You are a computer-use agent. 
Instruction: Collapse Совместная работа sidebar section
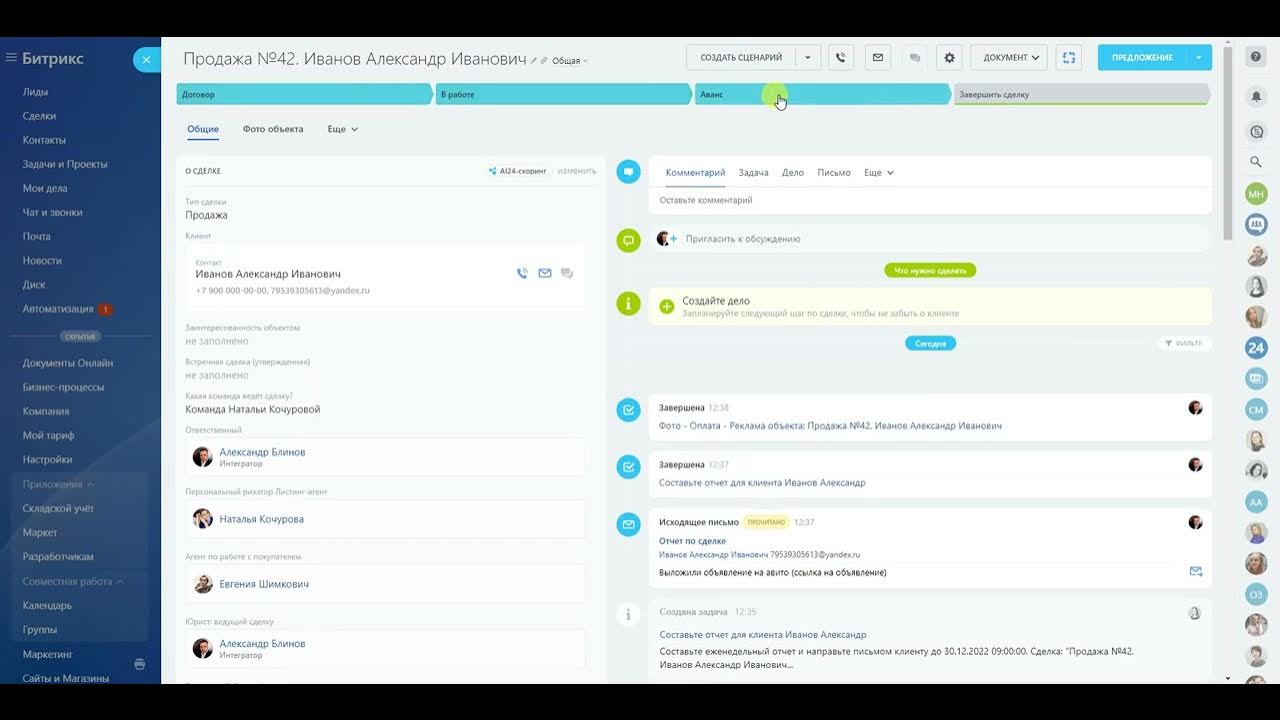point(73,581)
